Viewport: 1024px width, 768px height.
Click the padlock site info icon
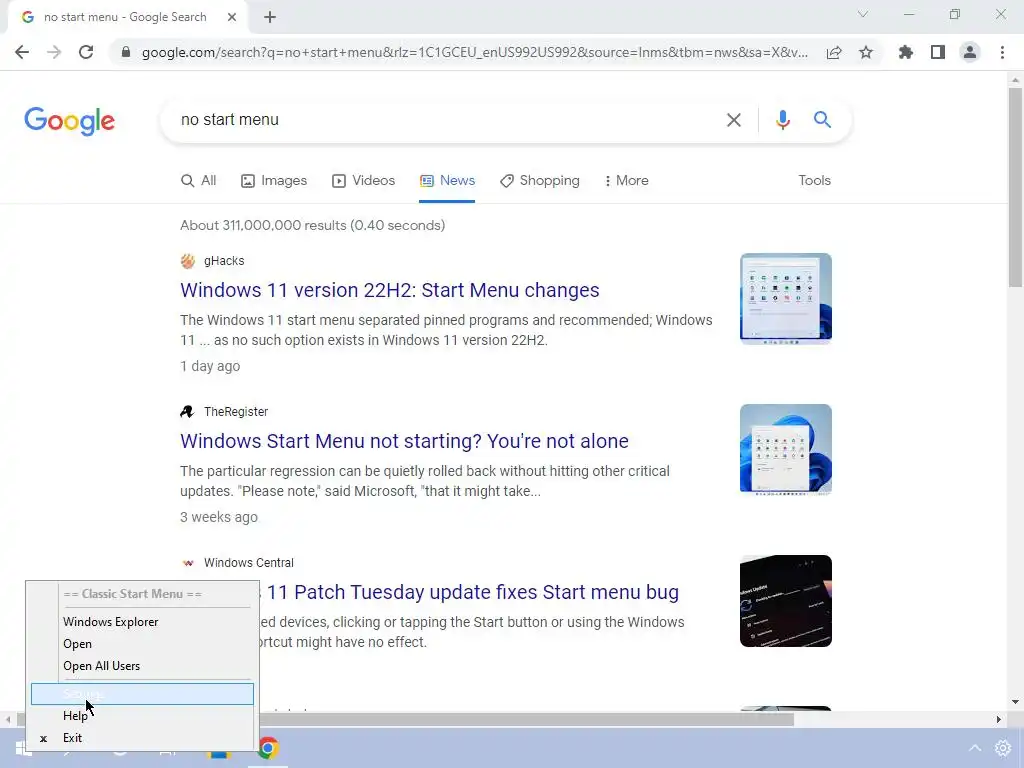[126, 52]
